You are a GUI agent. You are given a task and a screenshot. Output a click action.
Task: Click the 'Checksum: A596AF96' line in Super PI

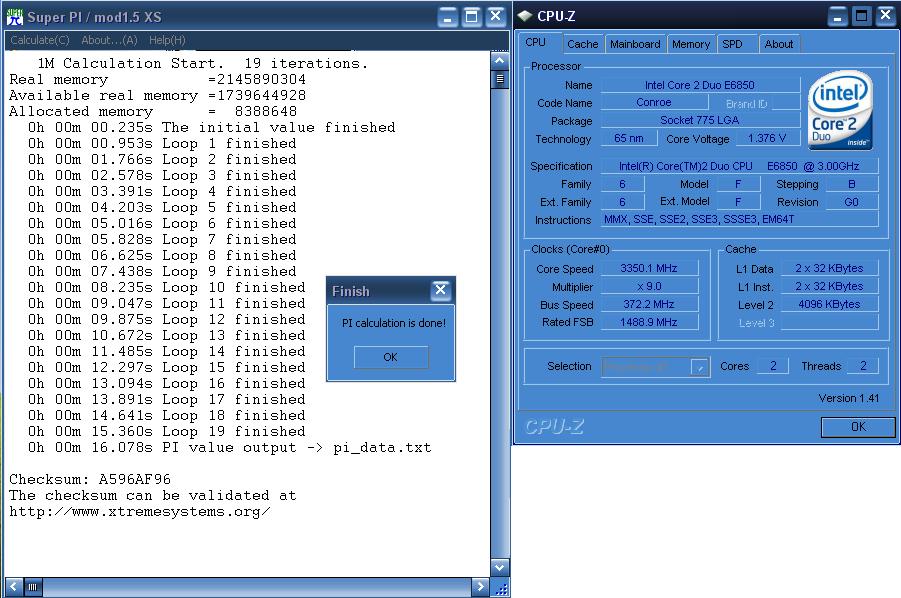pos(90,479)
